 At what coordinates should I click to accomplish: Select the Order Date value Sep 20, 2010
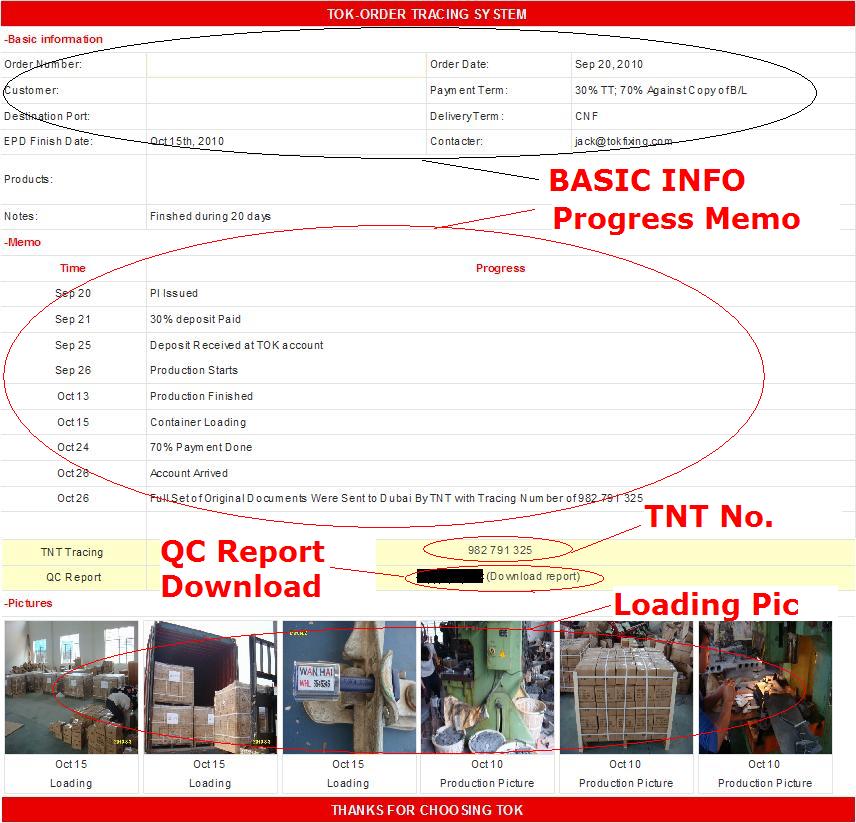[x=609, y=65]
